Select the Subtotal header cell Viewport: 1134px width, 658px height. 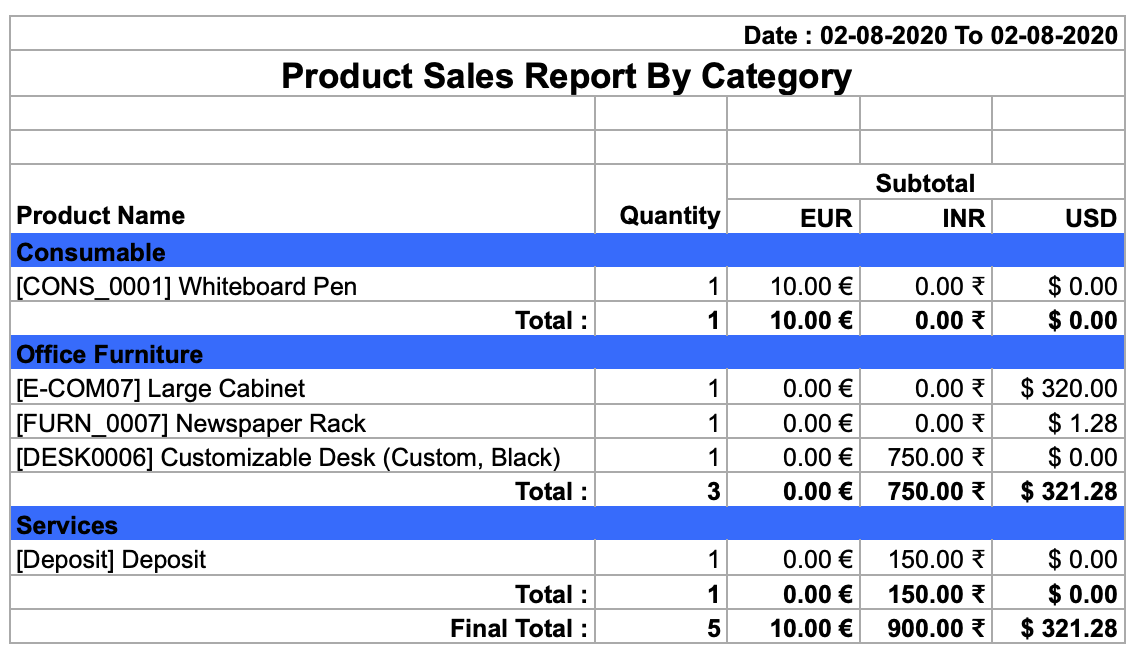tap(926, 182)
